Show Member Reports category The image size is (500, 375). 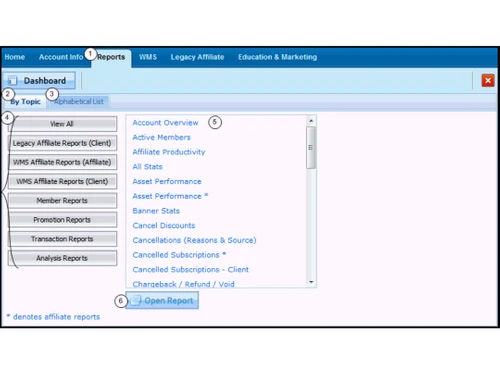pos(62,201)
